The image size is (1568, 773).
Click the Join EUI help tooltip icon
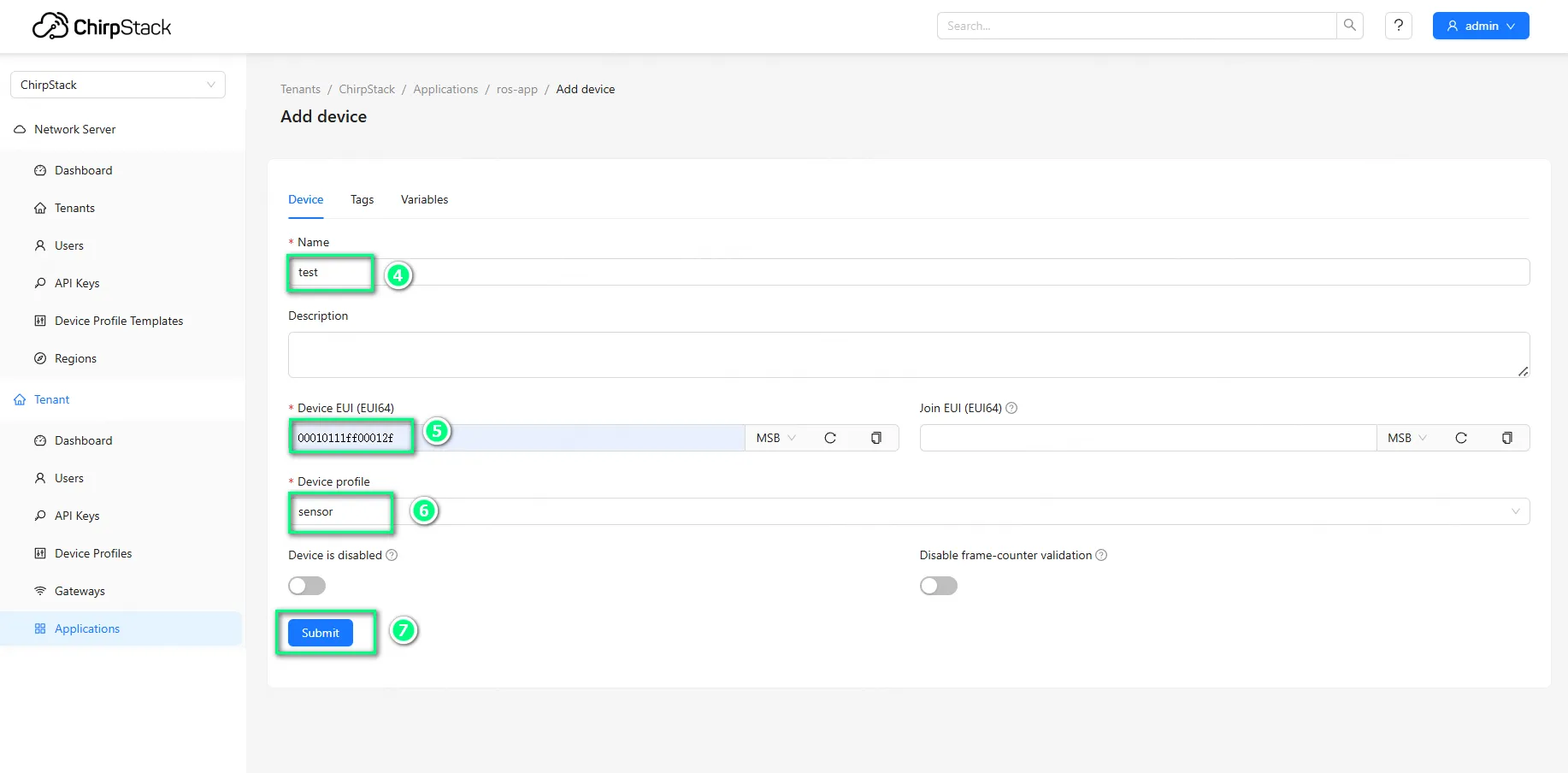tap(1011, 409)
